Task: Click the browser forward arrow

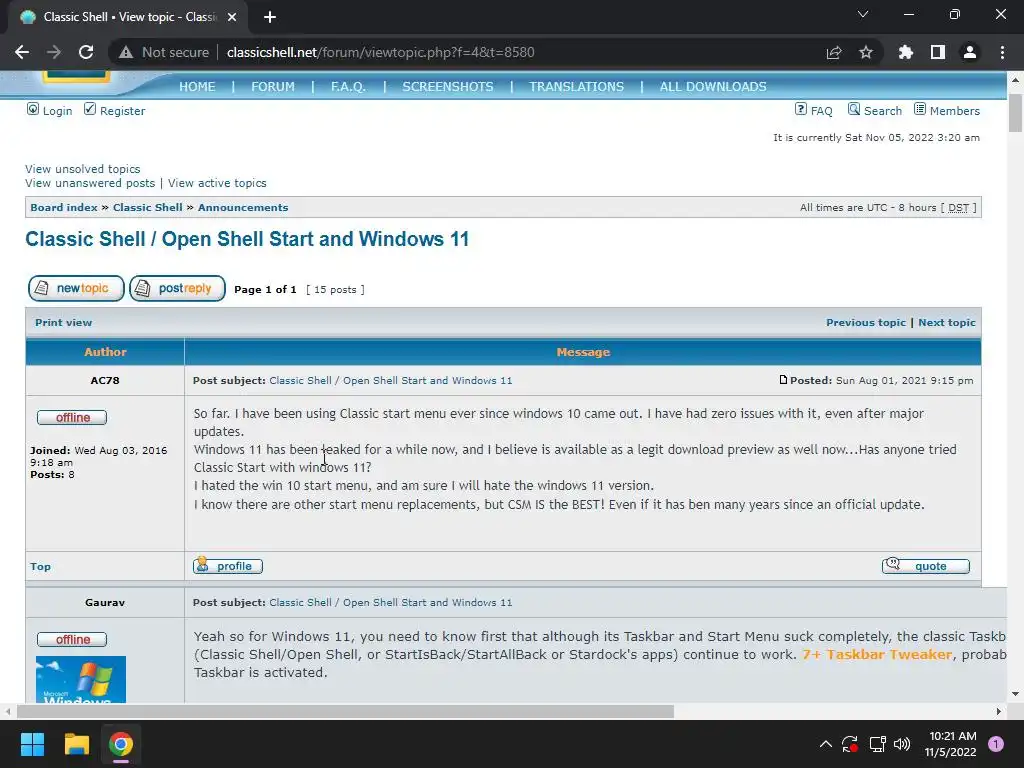Action: (x=54, y=52)
